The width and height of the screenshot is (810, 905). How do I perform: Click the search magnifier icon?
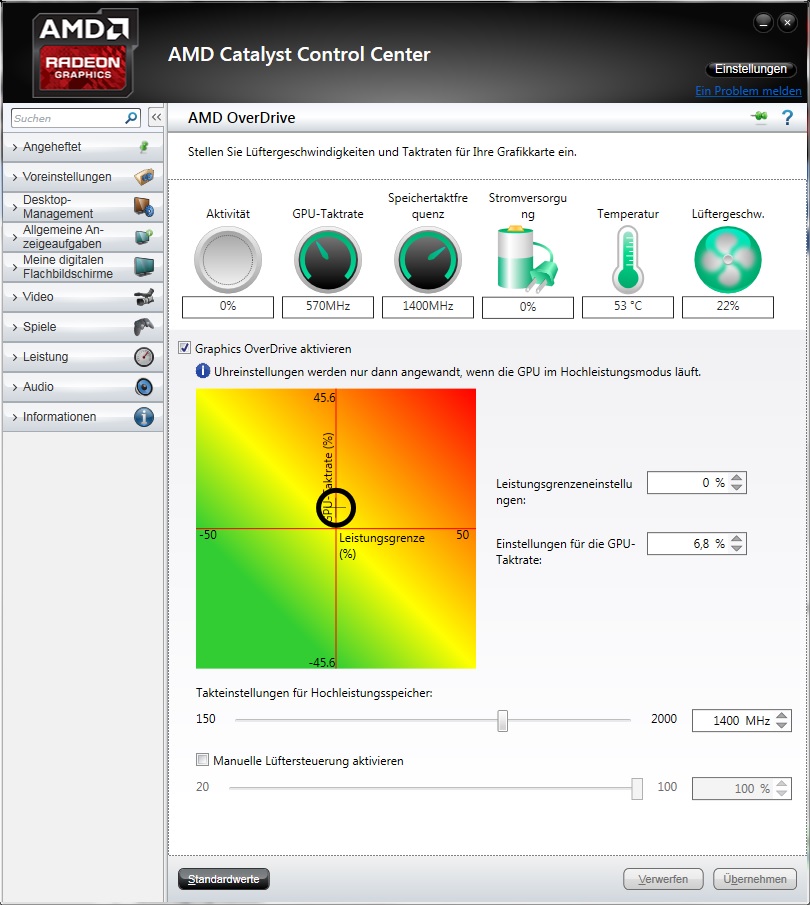pyautogui.click(x=132, y=118)
